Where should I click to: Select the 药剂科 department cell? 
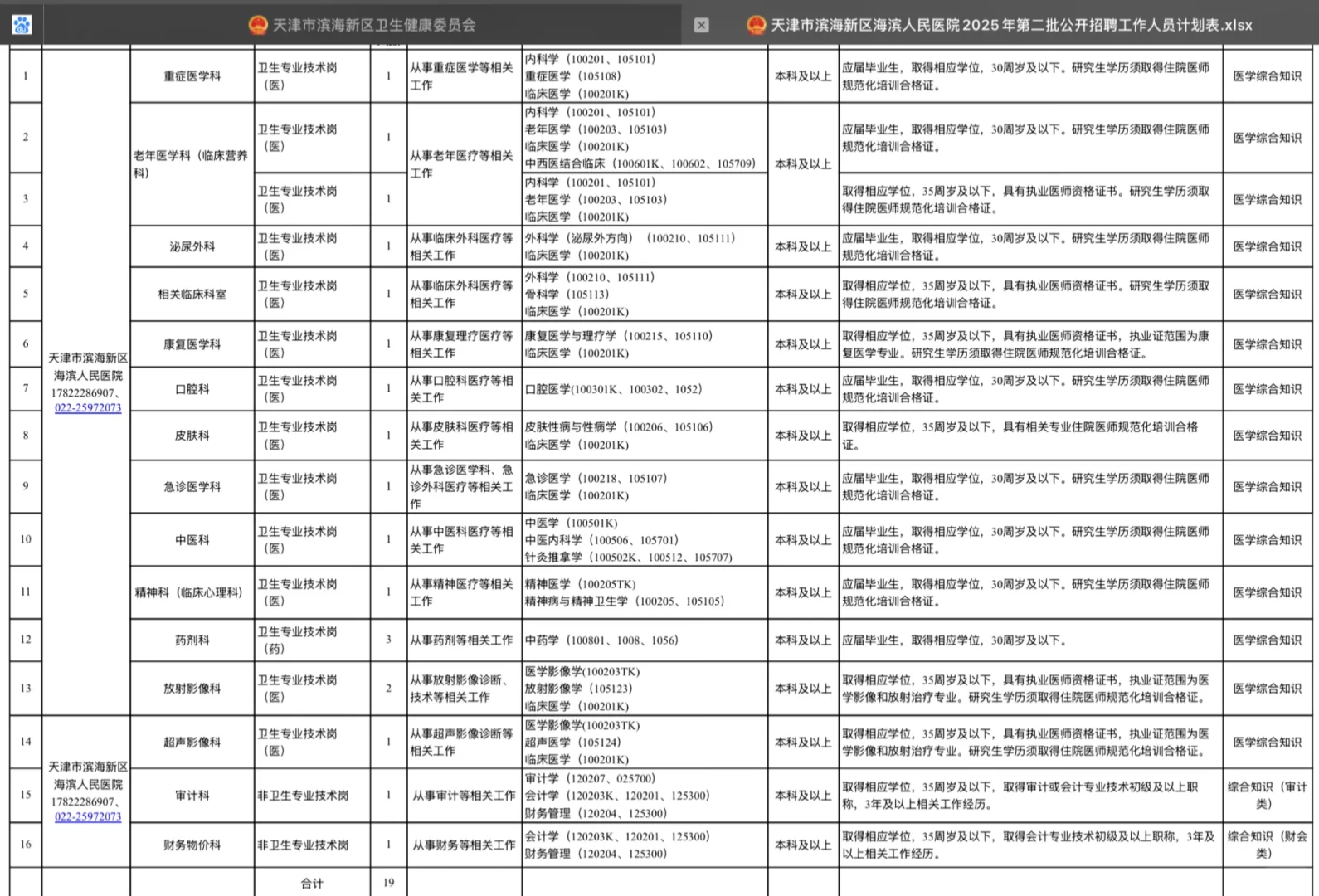coord(192,640)
